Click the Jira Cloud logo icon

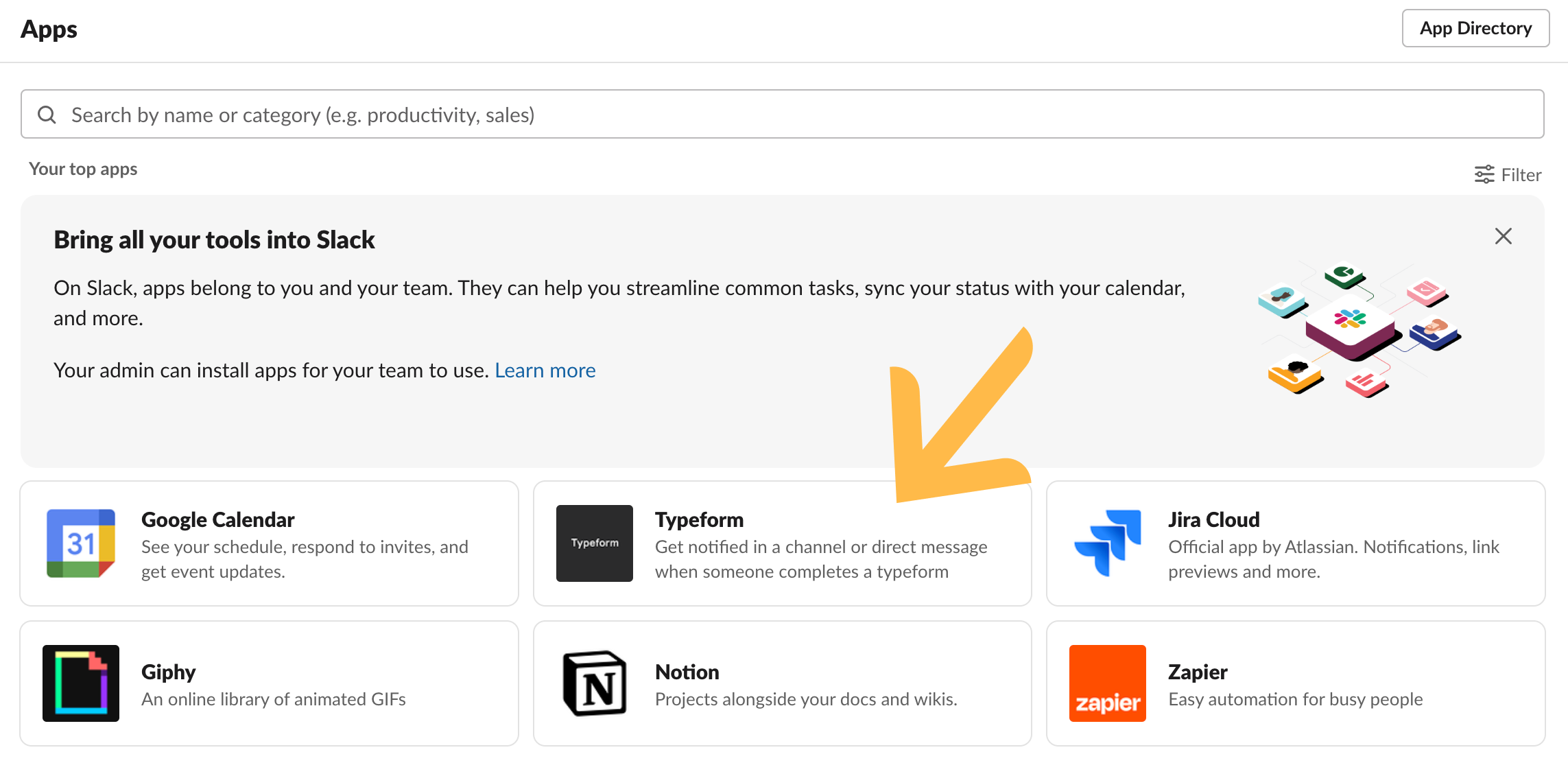[x=1108, y=543]
